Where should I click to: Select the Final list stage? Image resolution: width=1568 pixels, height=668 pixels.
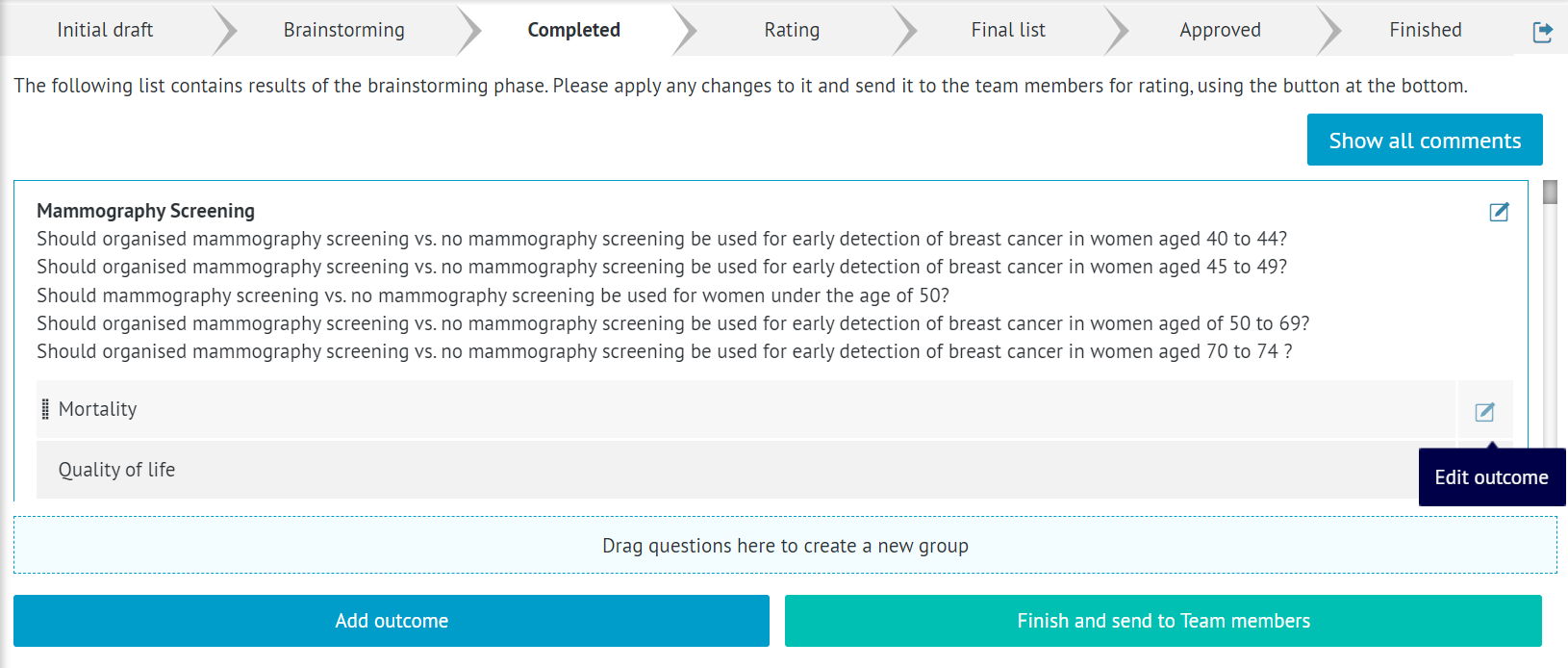pos(1006,30)
